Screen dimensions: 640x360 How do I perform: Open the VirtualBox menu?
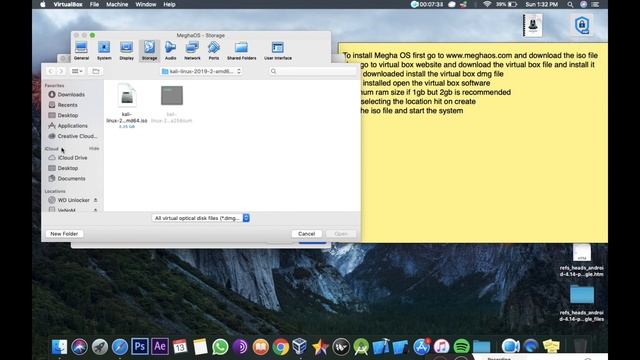click(68, 4)
